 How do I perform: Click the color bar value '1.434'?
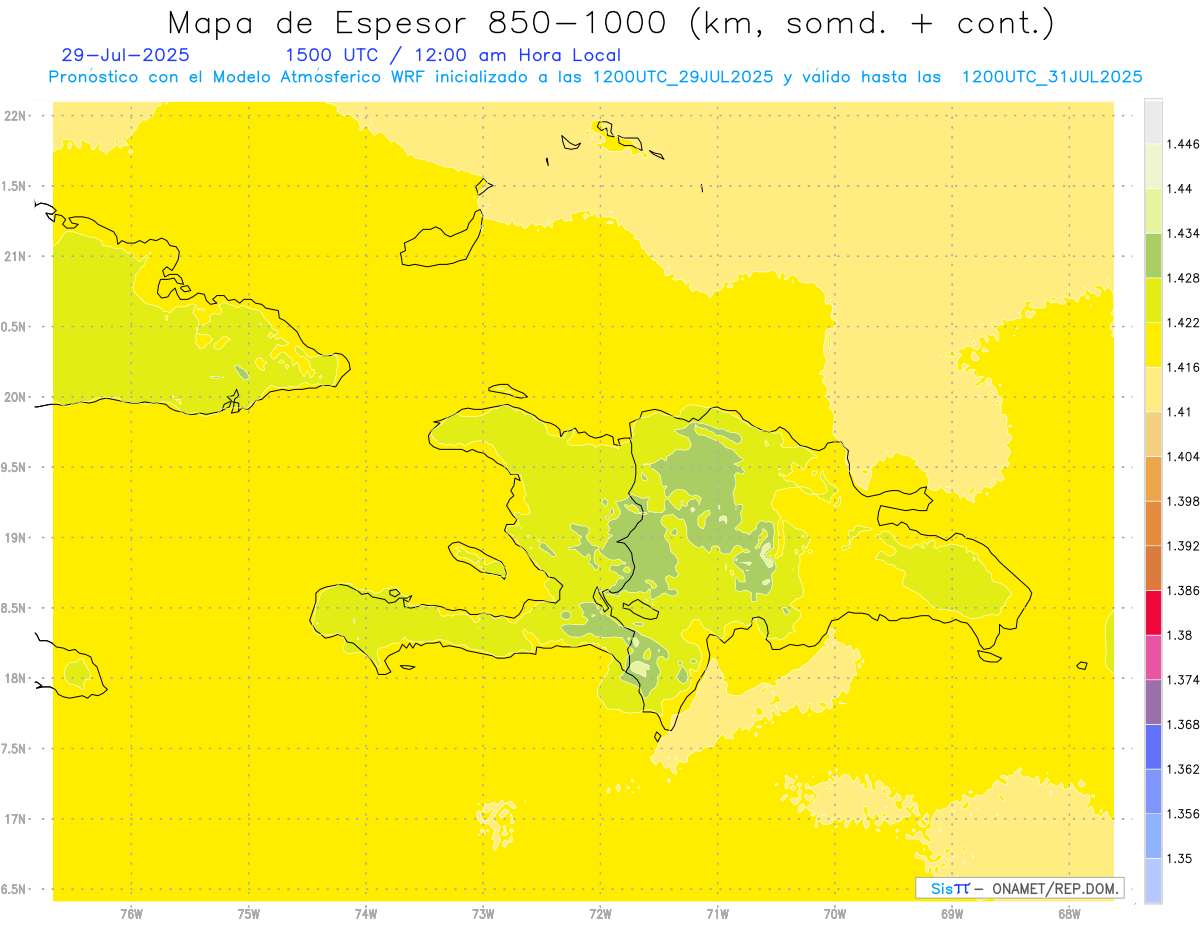1184,233
